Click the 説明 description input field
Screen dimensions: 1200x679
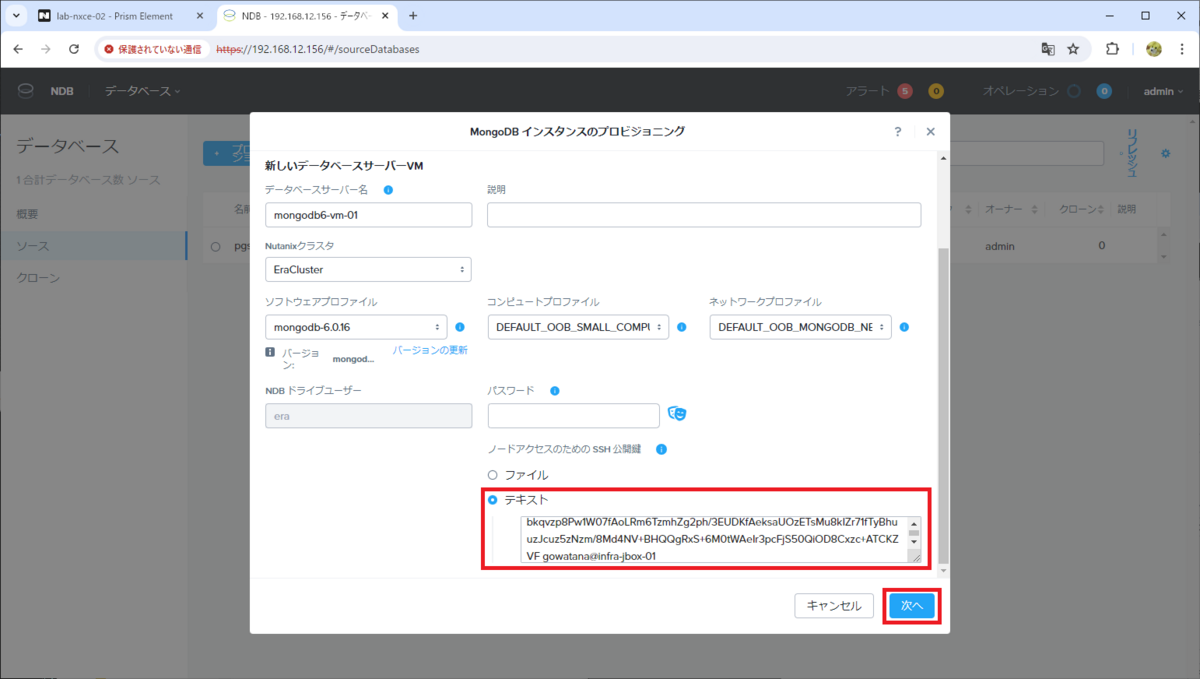click(704, 215)
